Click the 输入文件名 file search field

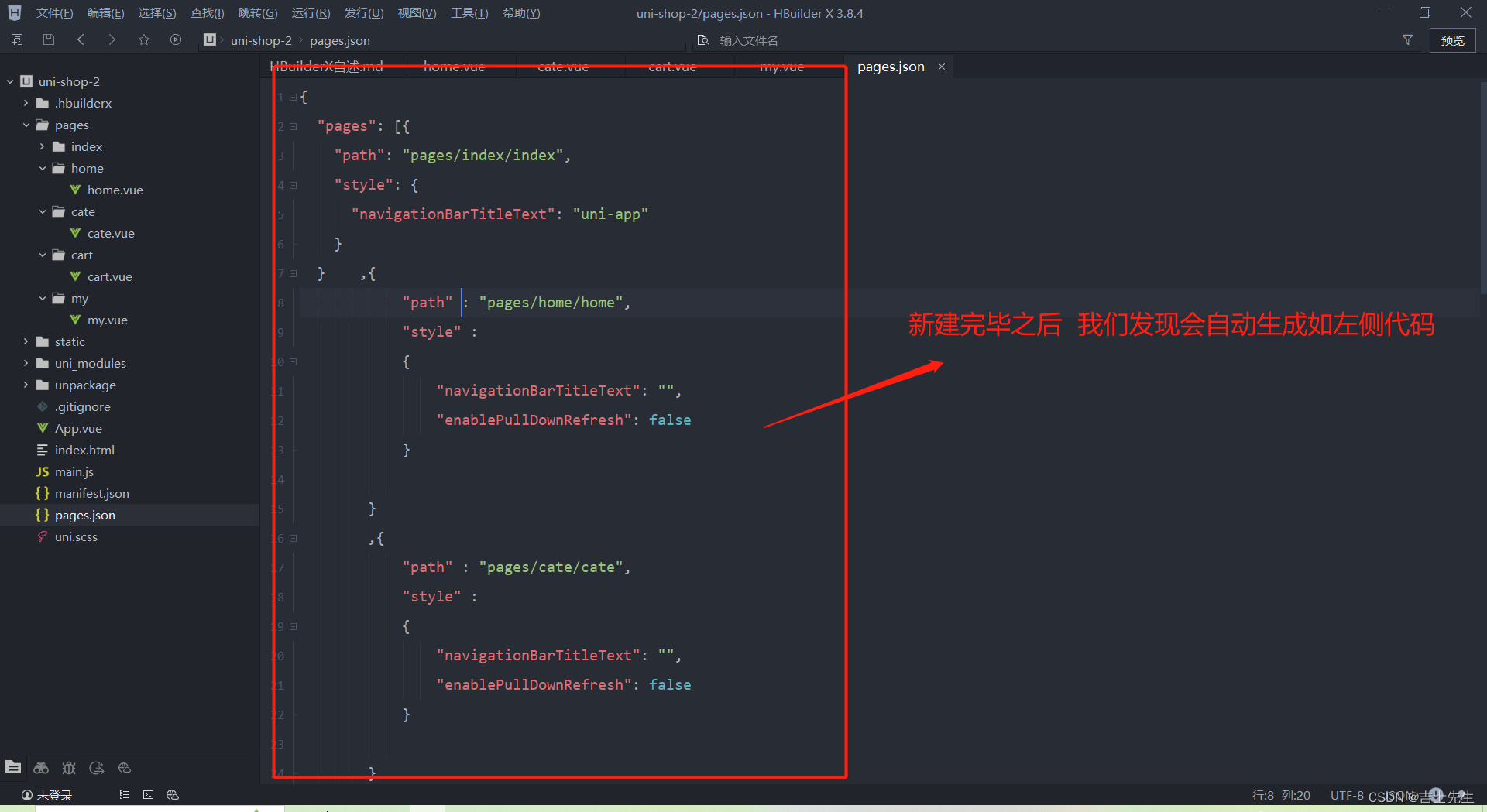(x=749, y=40)
